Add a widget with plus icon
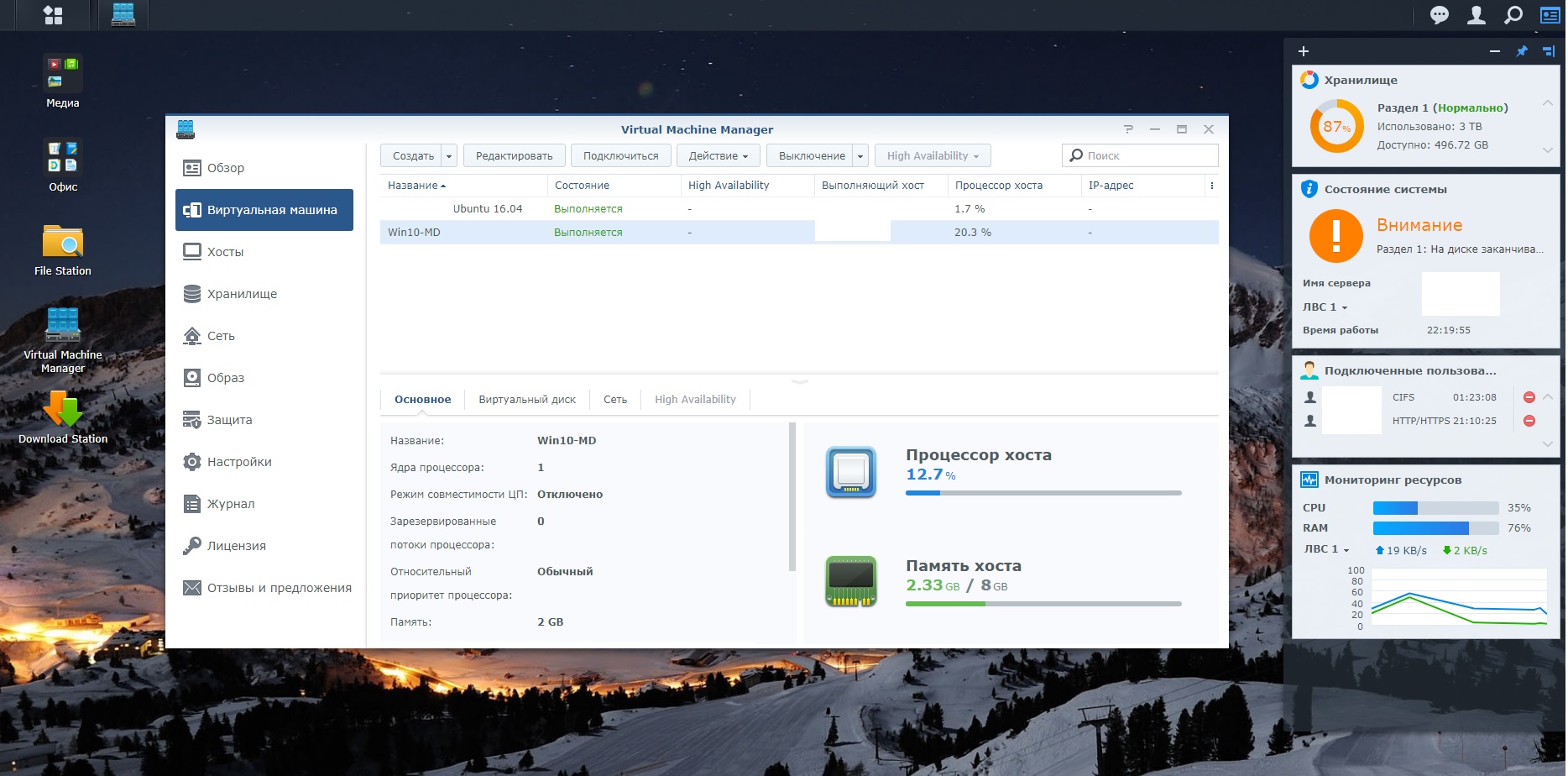 point(1304,51)
